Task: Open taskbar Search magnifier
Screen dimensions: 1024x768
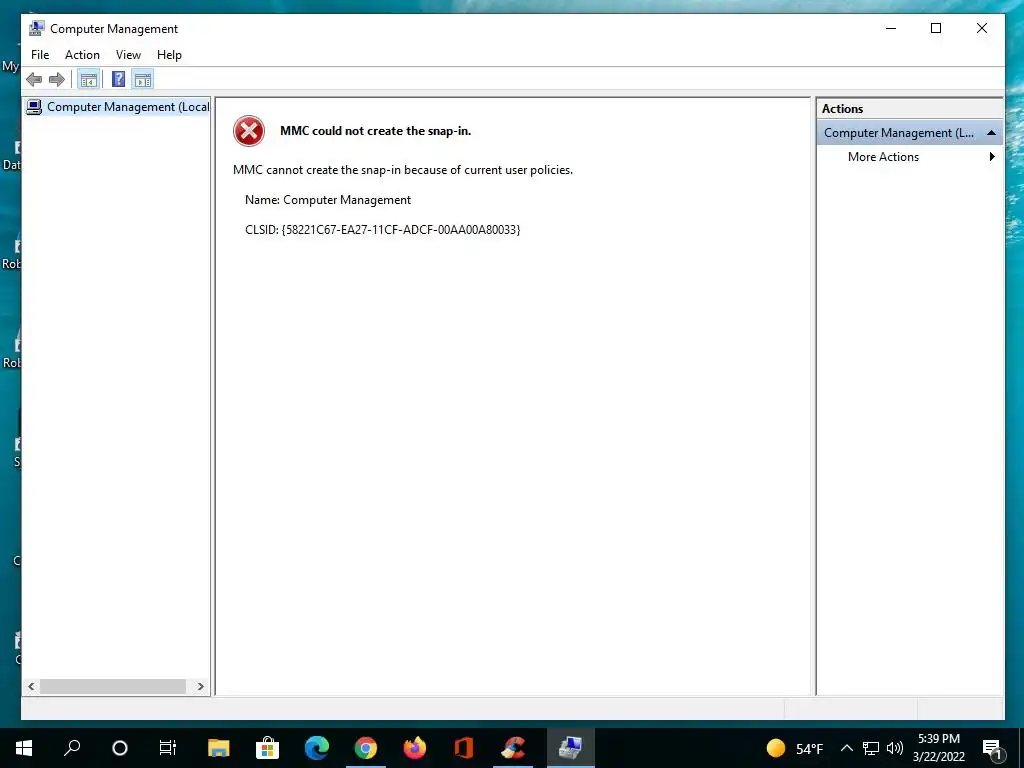Action: (72, 748)
